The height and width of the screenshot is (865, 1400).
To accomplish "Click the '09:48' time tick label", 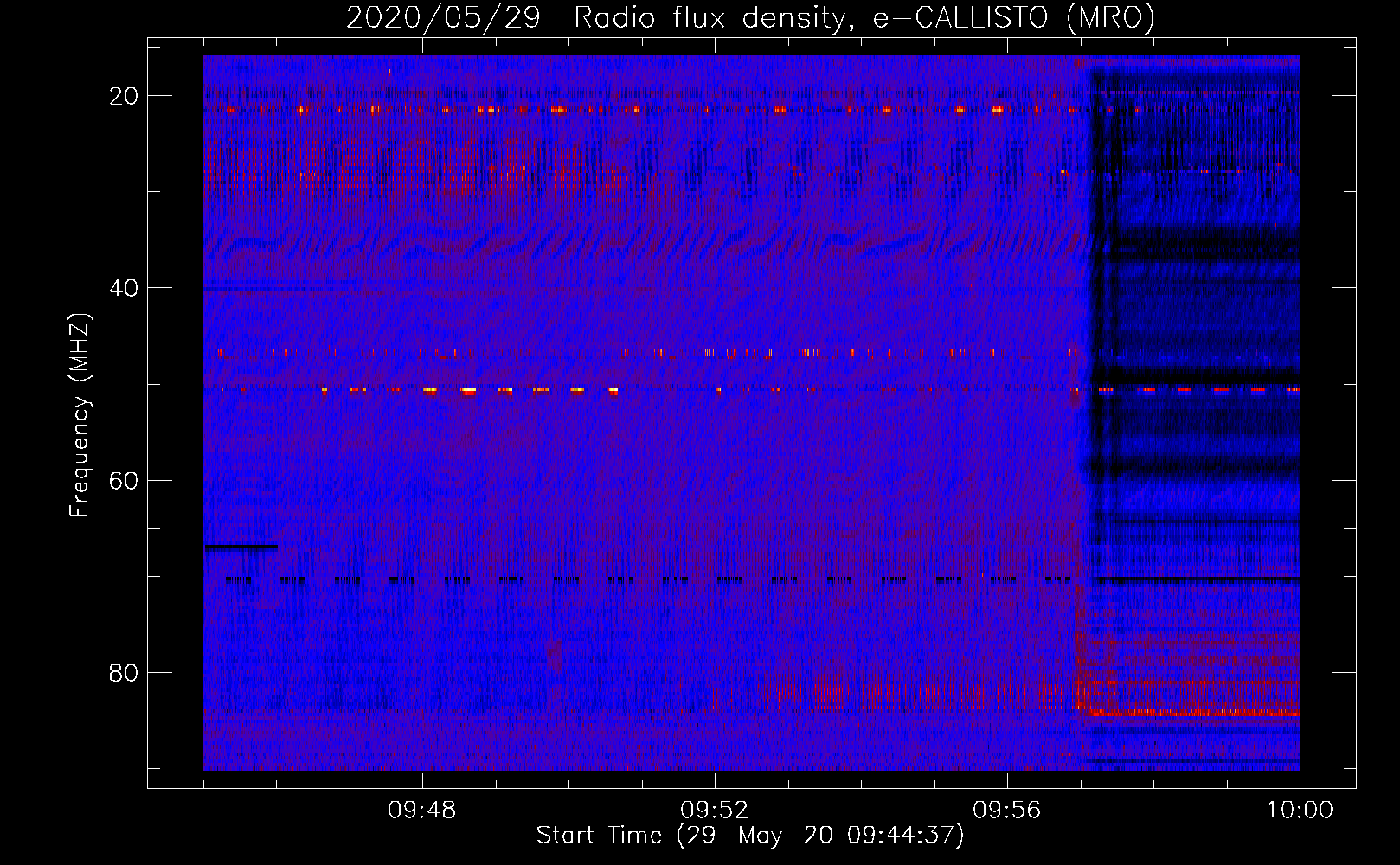I will [421, 811].
